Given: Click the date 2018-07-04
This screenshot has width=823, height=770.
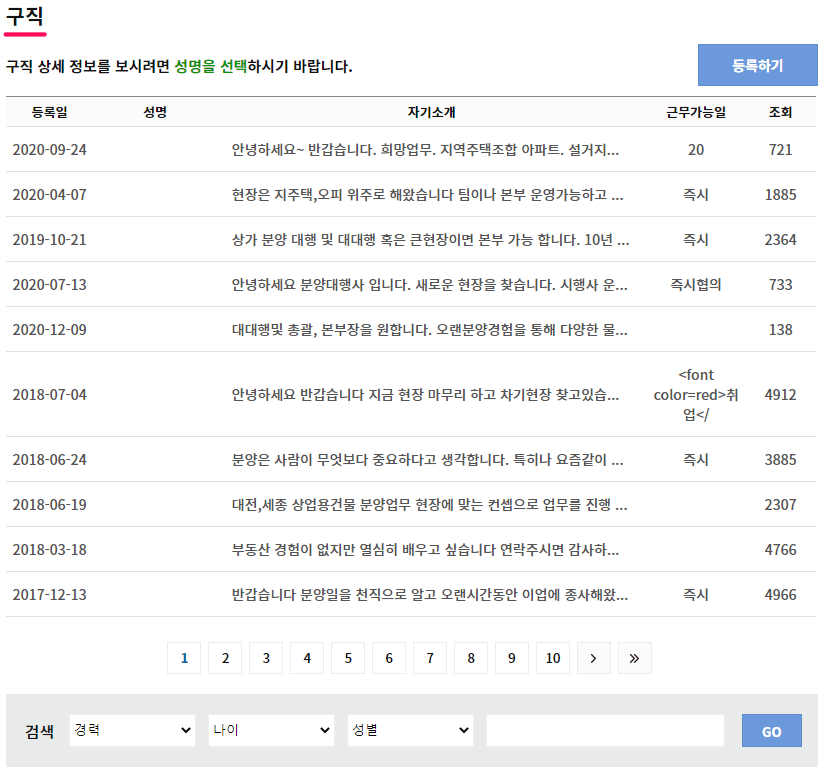Looking at the screenshot, I should click(x=49, y=395).
